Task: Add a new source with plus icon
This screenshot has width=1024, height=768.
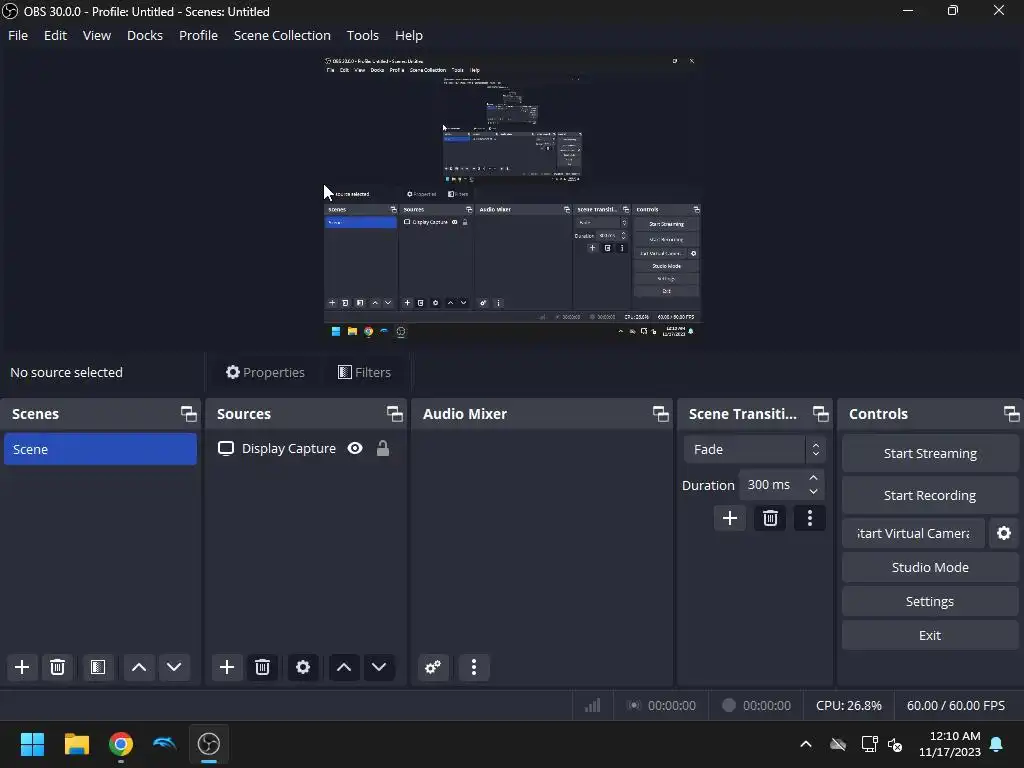Action: 227,667
